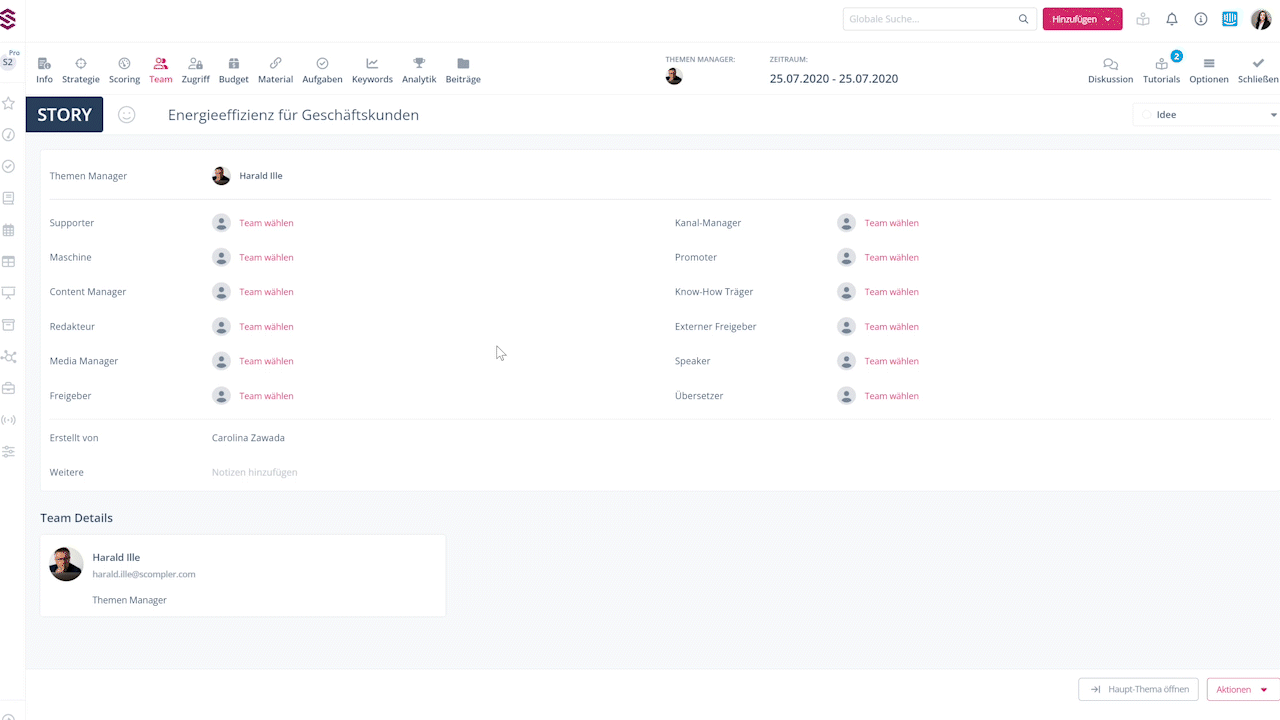Open the Hinzufügen dropdown button

tap(1082, 19)
